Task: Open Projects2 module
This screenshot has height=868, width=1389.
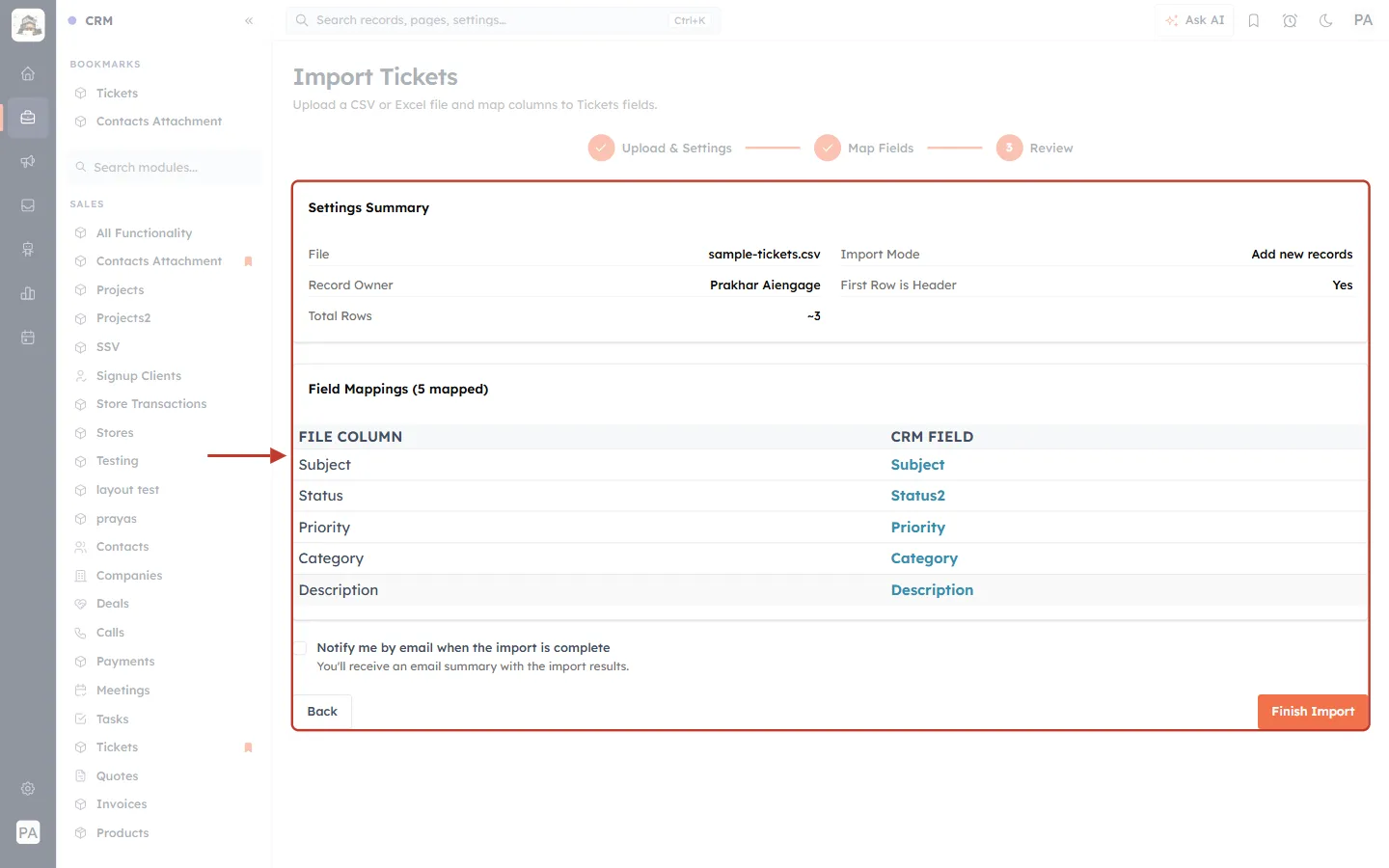Action: coord(123,318)
